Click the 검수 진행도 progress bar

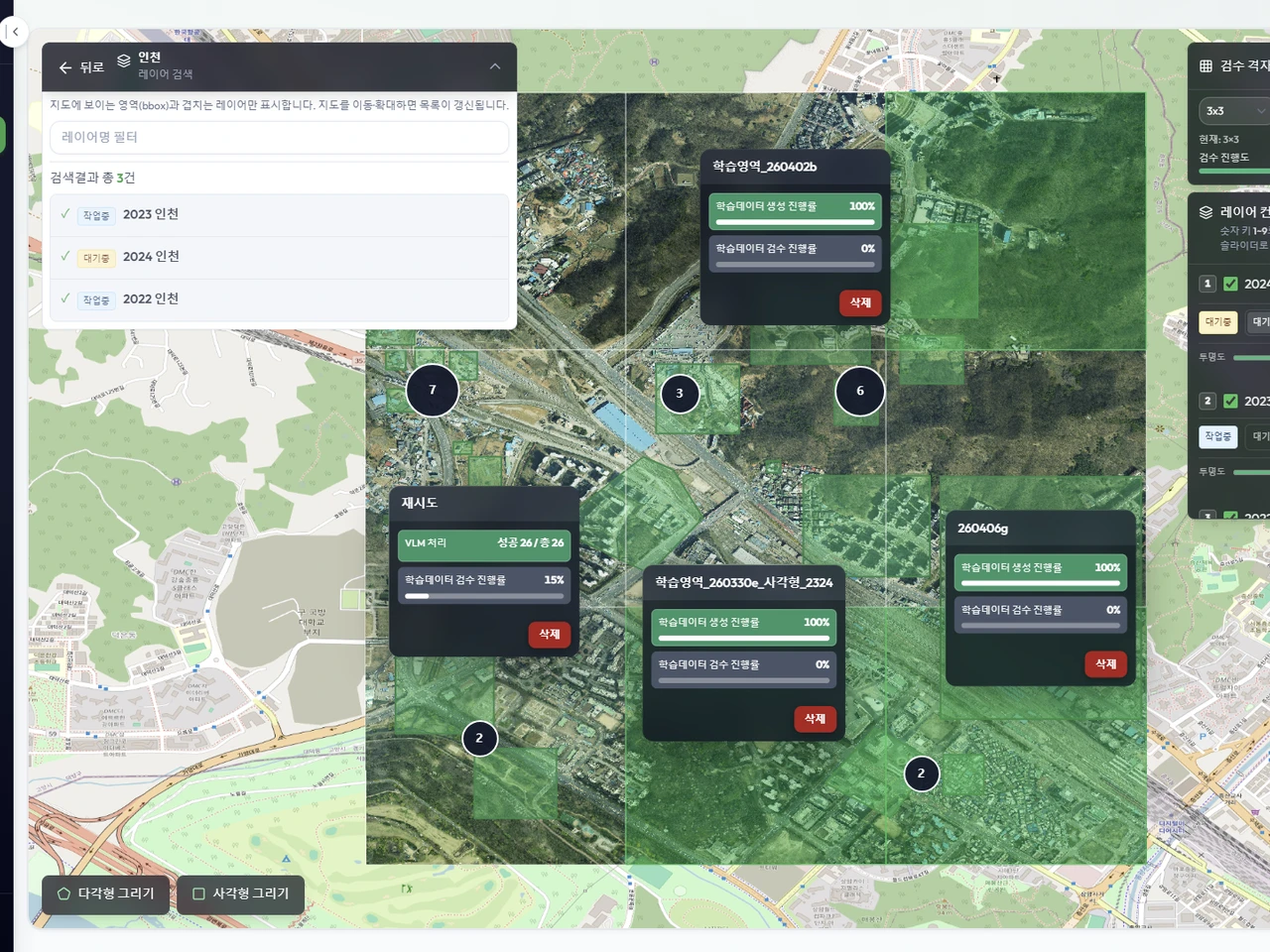tap(1234, 172)
